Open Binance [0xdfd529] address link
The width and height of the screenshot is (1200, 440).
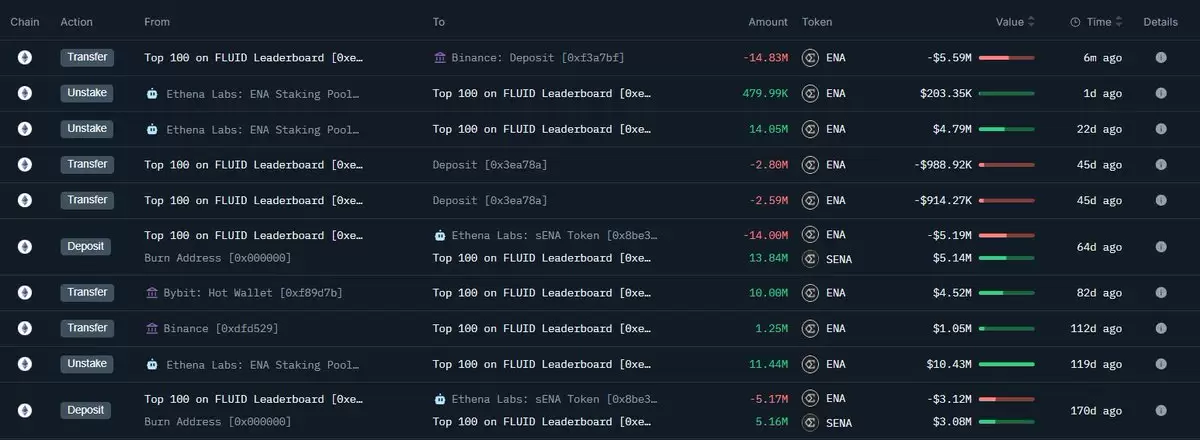pos(222,329)
